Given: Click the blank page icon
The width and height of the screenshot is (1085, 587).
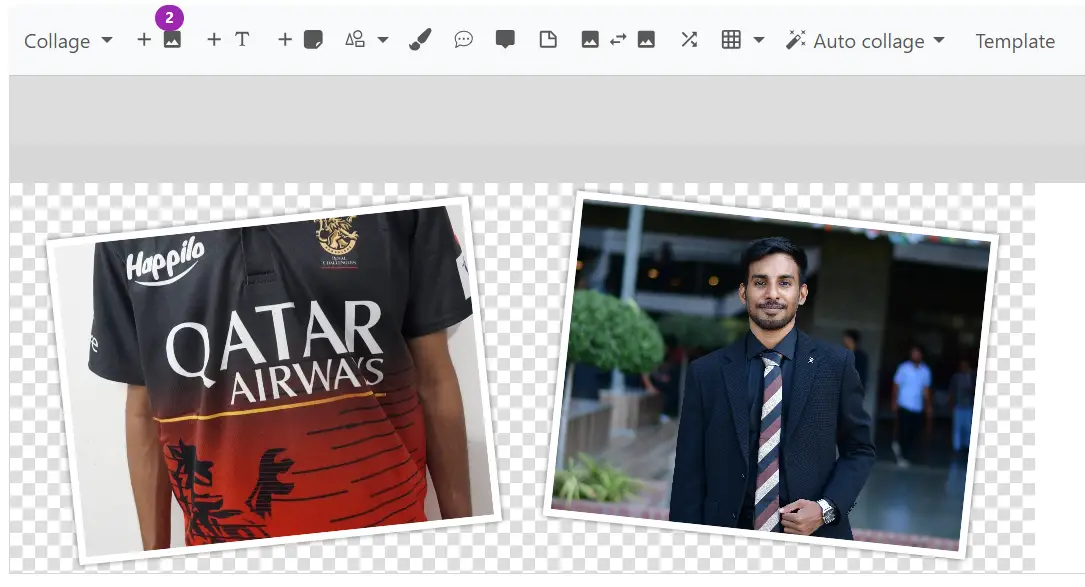Looking at the screenshot, I should tap(548, 39).
